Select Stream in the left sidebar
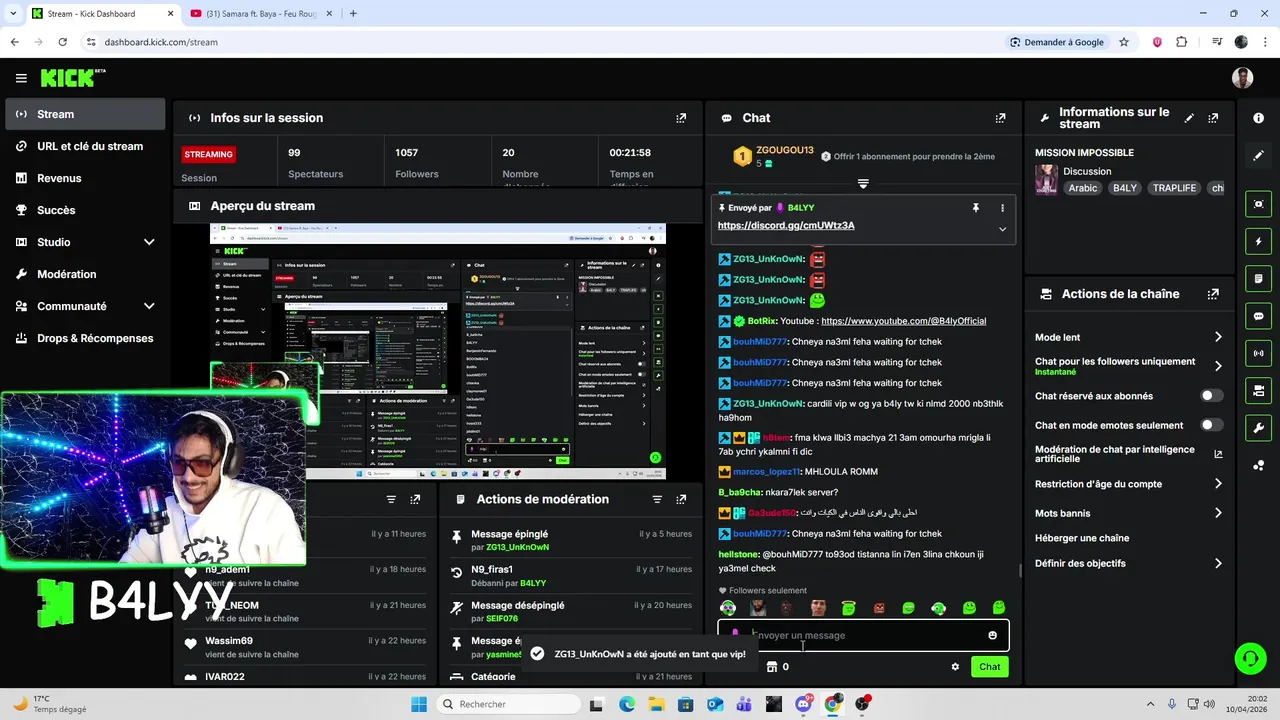The image size is (1280, 720). pos(85,114)
